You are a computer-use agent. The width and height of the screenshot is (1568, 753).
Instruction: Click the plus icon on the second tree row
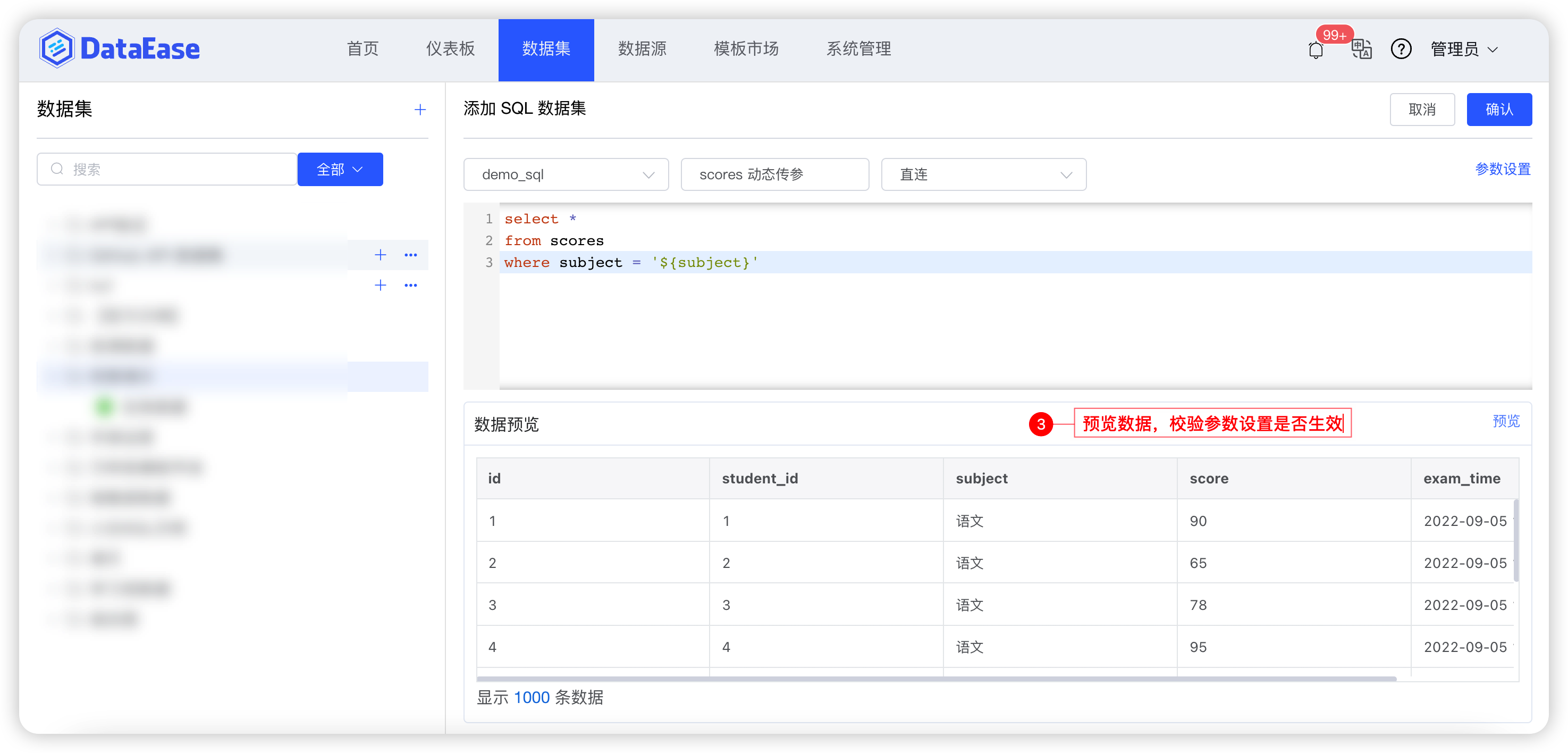381,255
